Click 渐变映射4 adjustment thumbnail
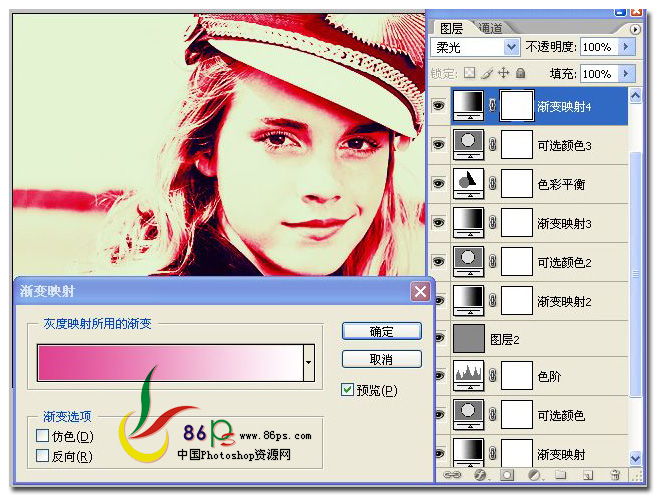 point(468,105)
